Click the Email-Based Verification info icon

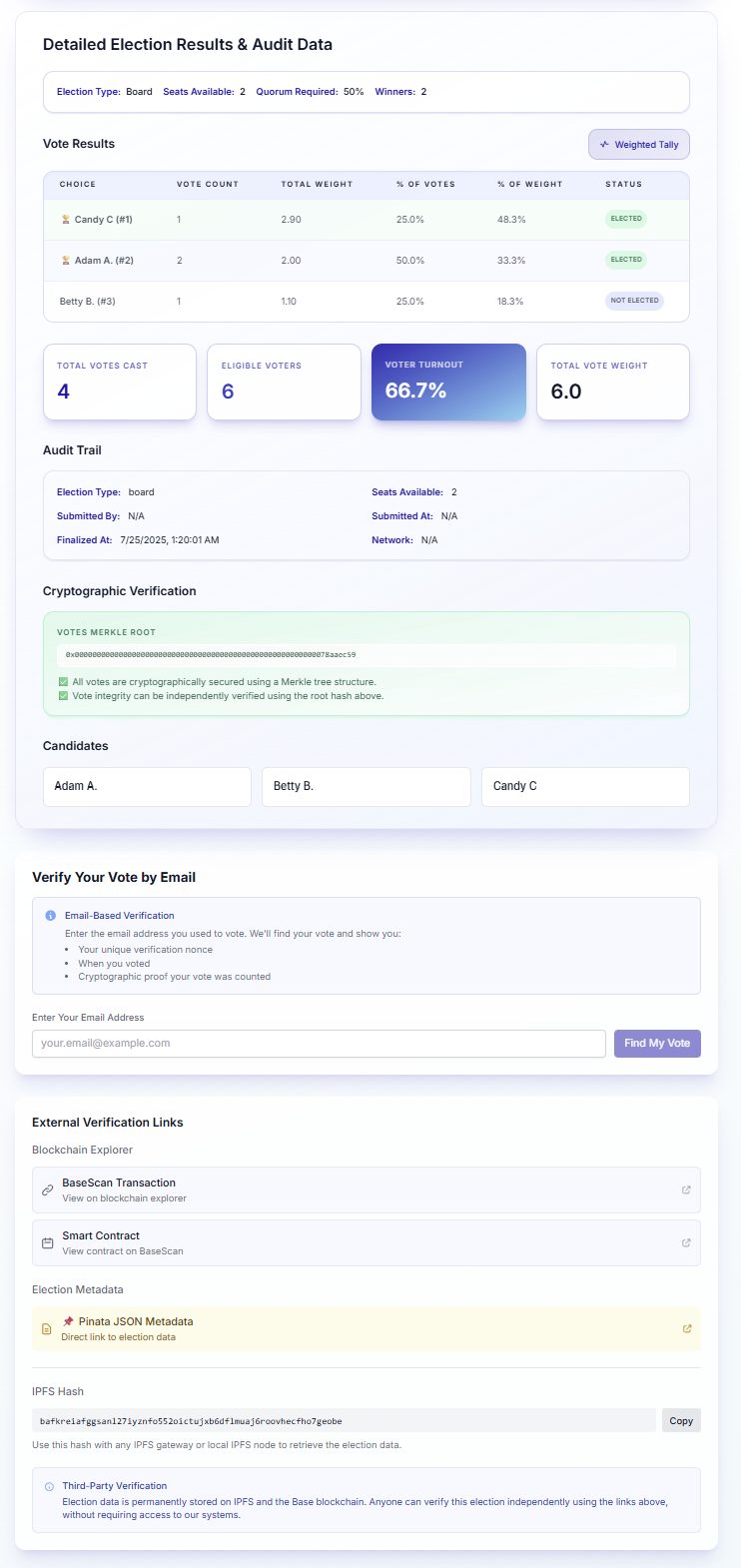coord(51,915)
